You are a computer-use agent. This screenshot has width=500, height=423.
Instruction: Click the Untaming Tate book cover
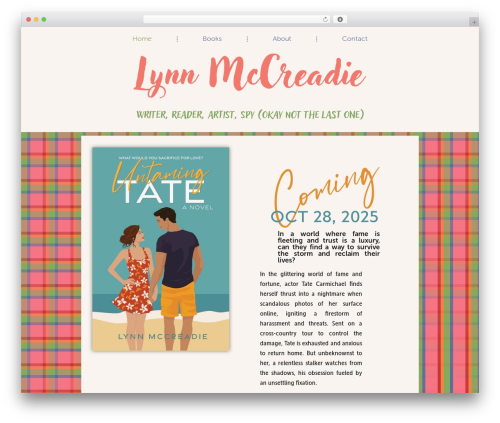[x=161, y=249]
